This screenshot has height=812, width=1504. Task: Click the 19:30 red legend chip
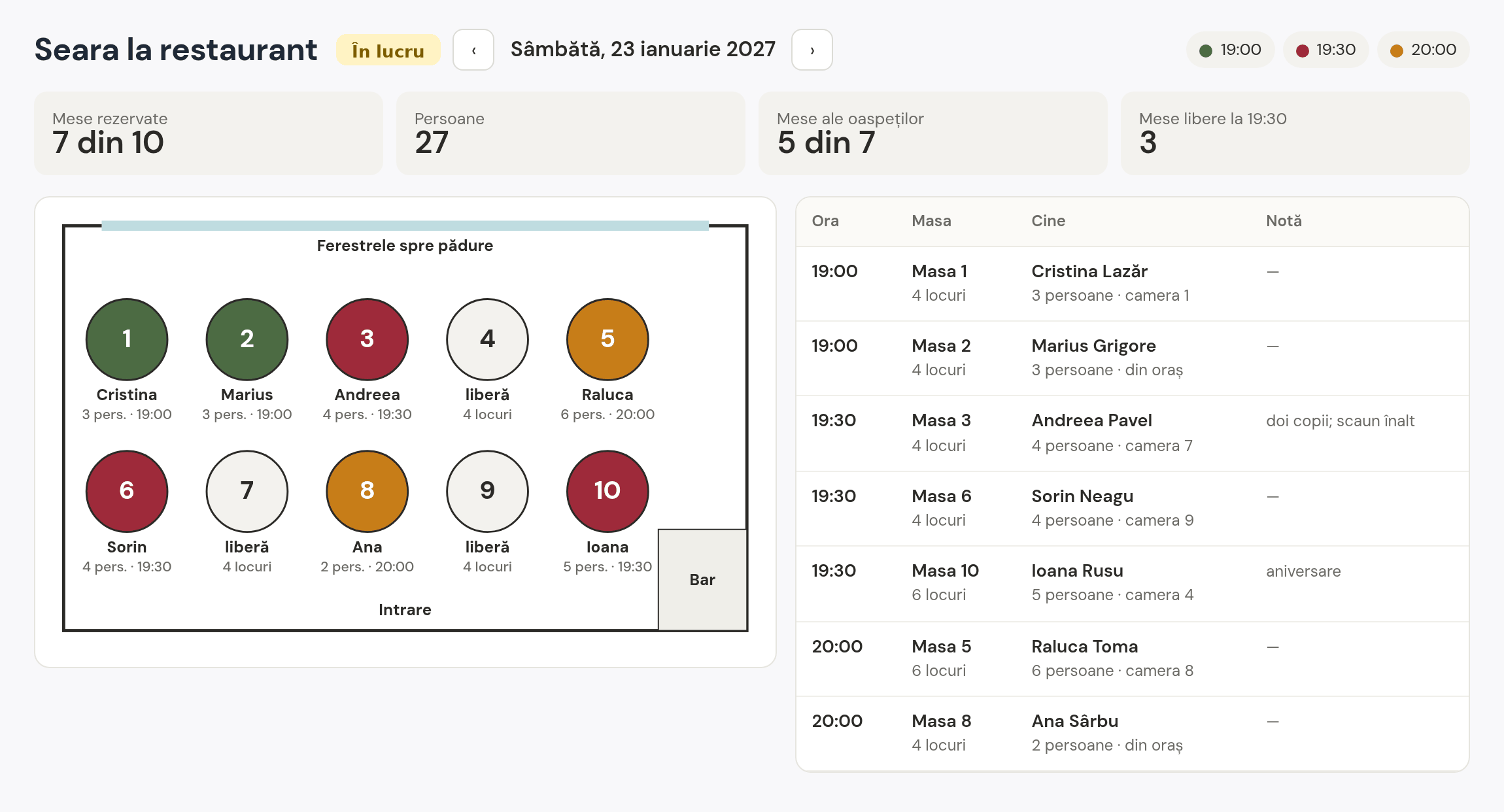point(1325,50)
